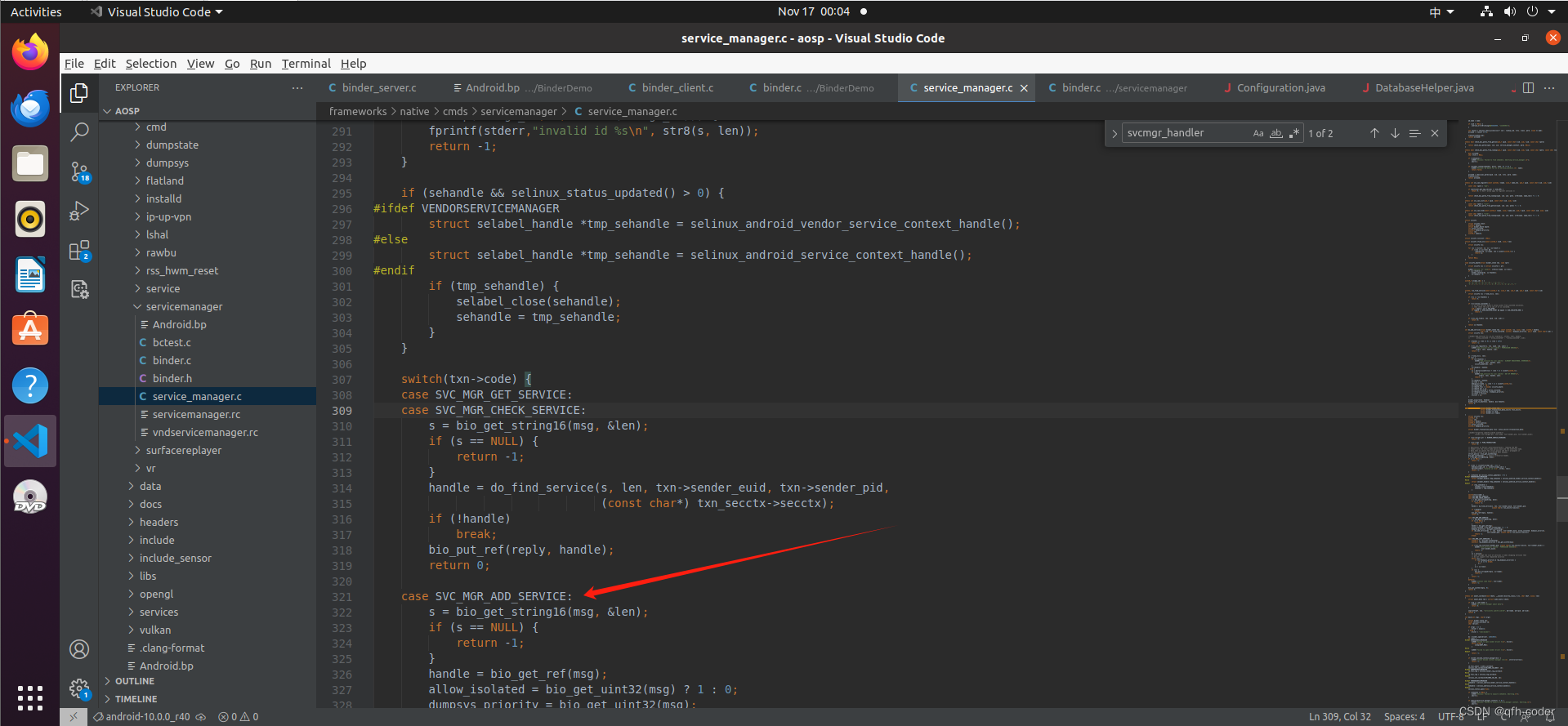Open the Selection menu
The image size is (1568, 726).
pos(150,64)
